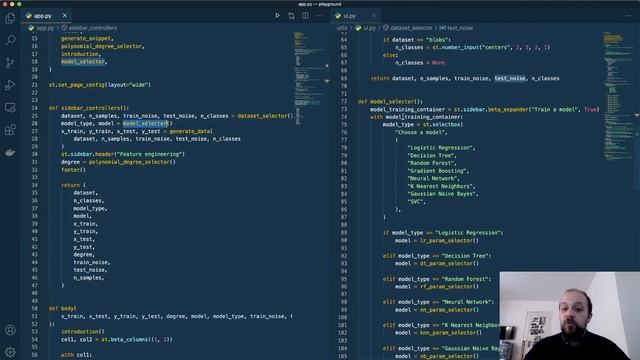Click 'dataset_selector()' call on line 25

265,116
